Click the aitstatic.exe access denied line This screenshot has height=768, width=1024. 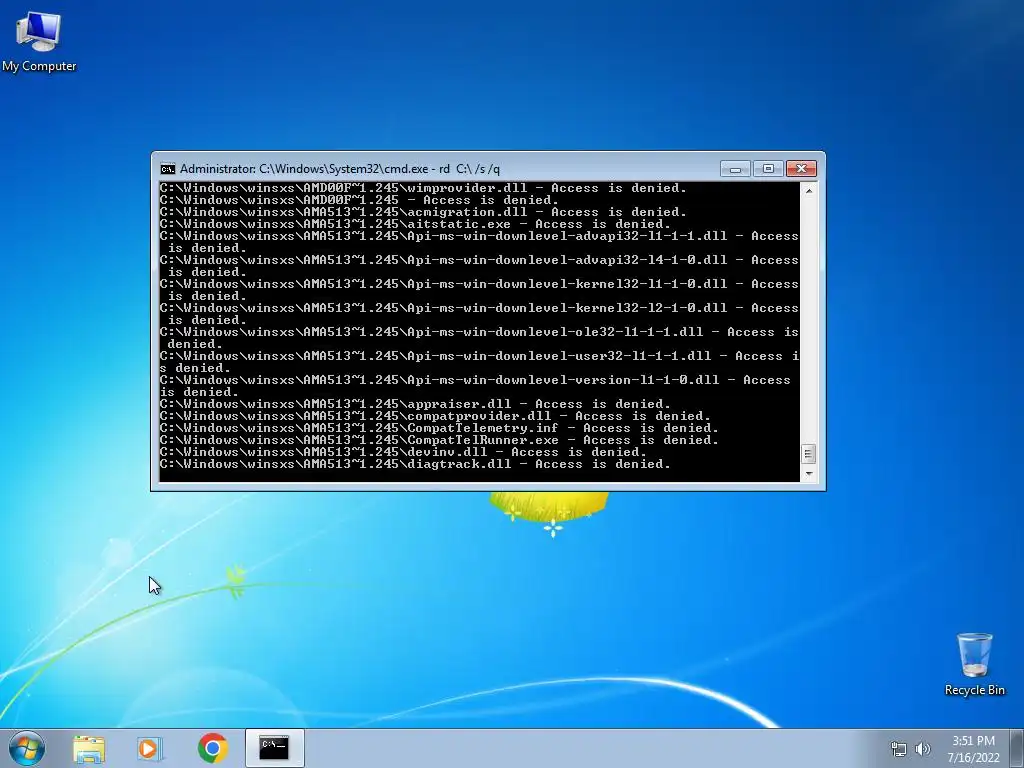(x=415, y=224)
